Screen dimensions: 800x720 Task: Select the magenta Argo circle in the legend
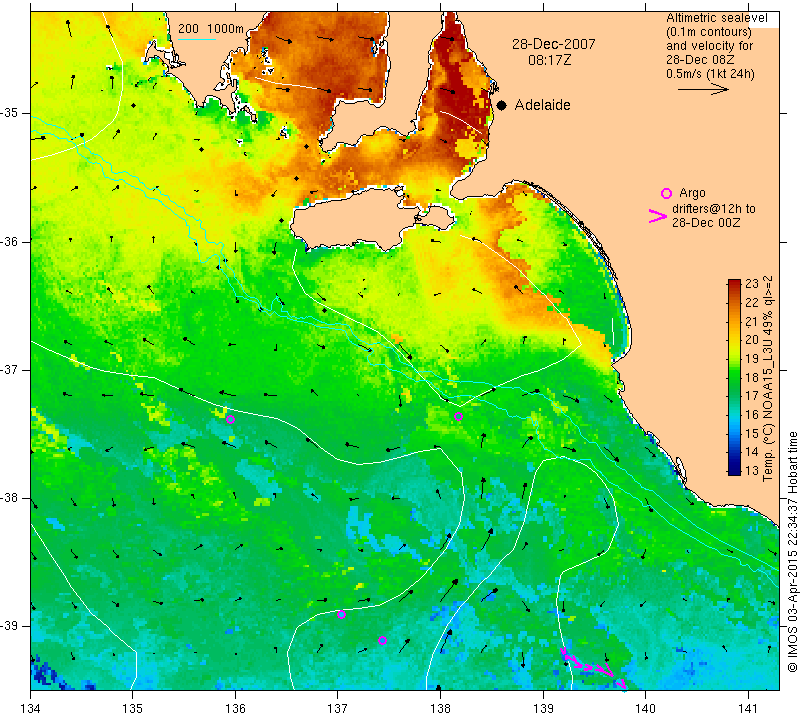point(666,193)
